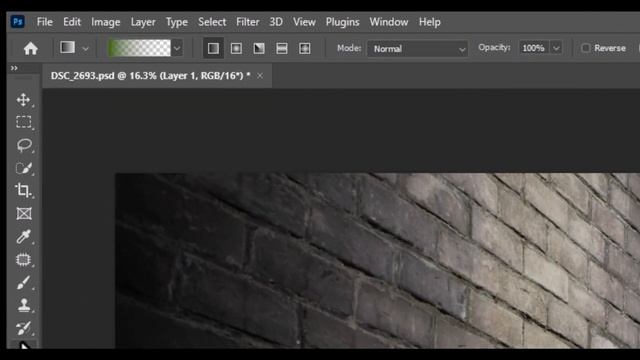Select the Eyedropper tool
Screen dimensions: 640x360
tap(24, 236)
